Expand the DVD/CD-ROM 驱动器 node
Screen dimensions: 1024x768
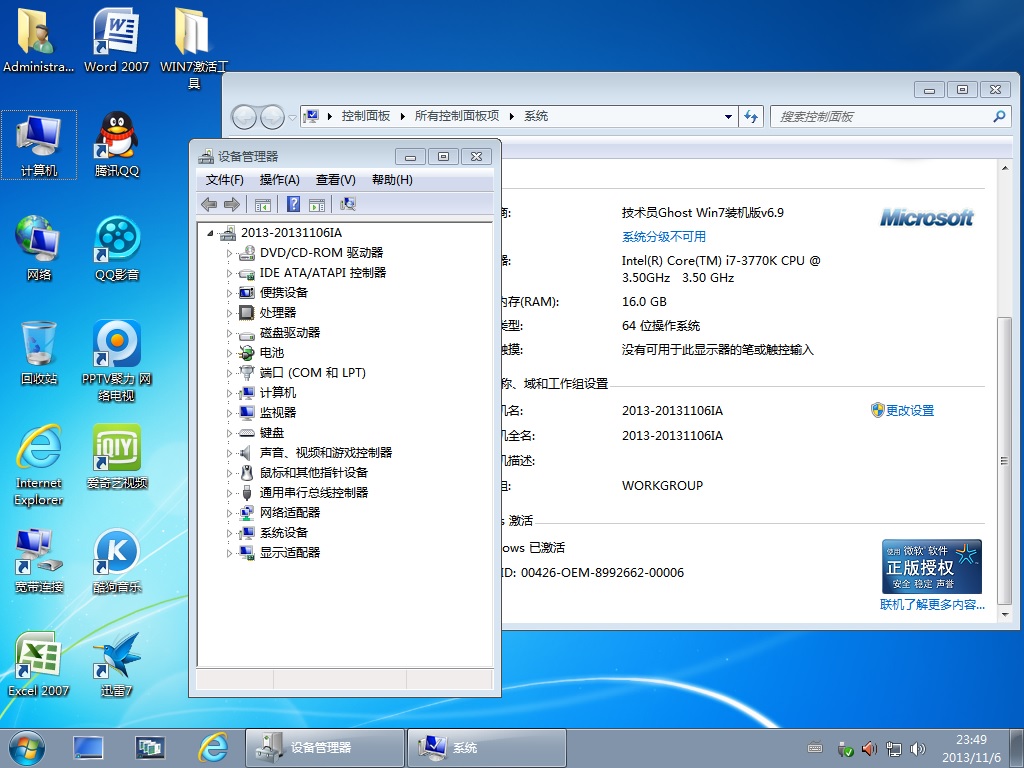229,253
